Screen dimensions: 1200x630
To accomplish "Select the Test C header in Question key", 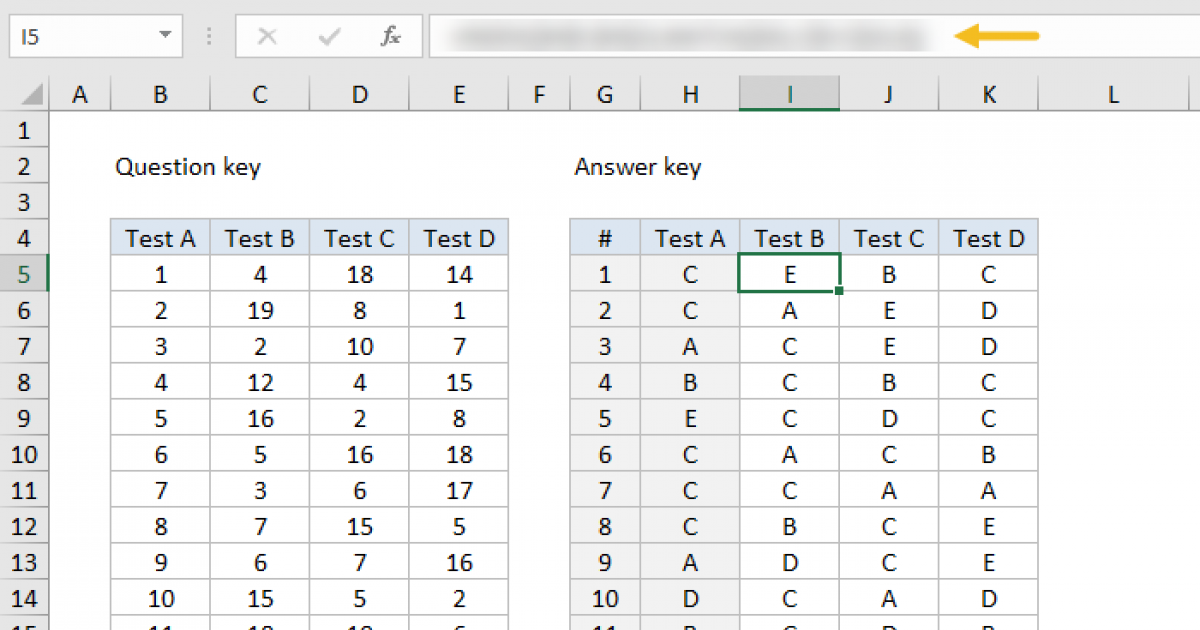I will [359, 238].
